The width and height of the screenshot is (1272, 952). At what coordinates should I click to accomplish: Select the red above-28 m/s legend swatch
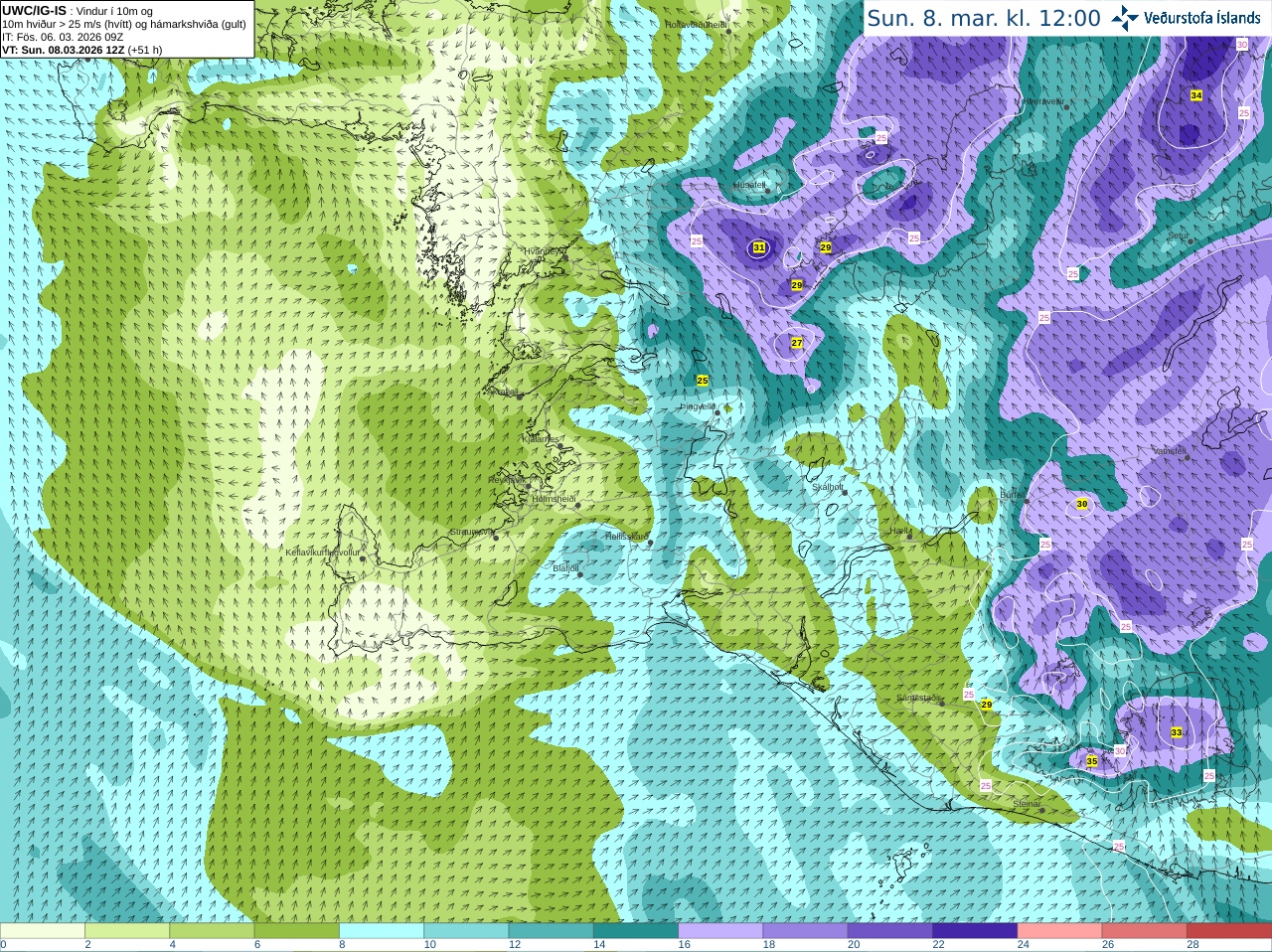coord(1229,931)
